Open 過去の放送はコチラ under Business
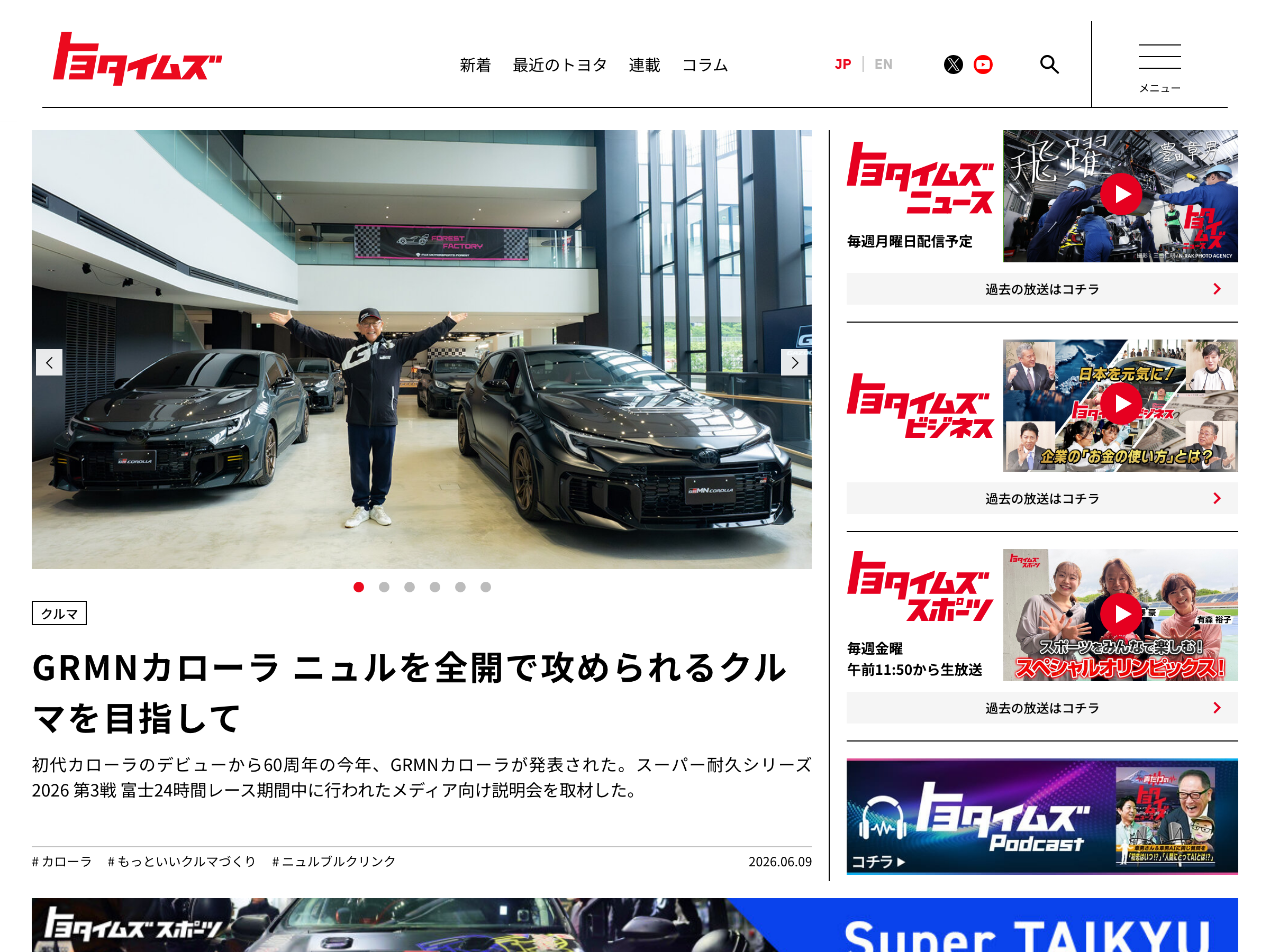The width and height of the screenshot is (1270, 952). point(1042,498)
